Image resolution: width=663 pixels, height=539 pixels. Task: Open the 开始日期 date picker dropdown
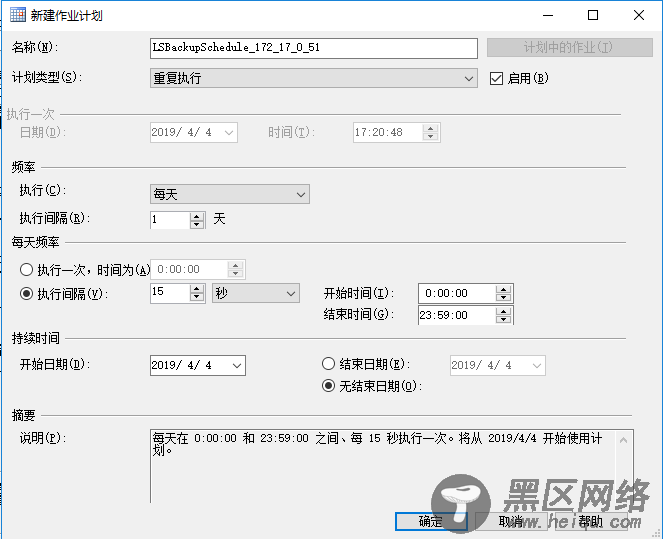(237, 366)
